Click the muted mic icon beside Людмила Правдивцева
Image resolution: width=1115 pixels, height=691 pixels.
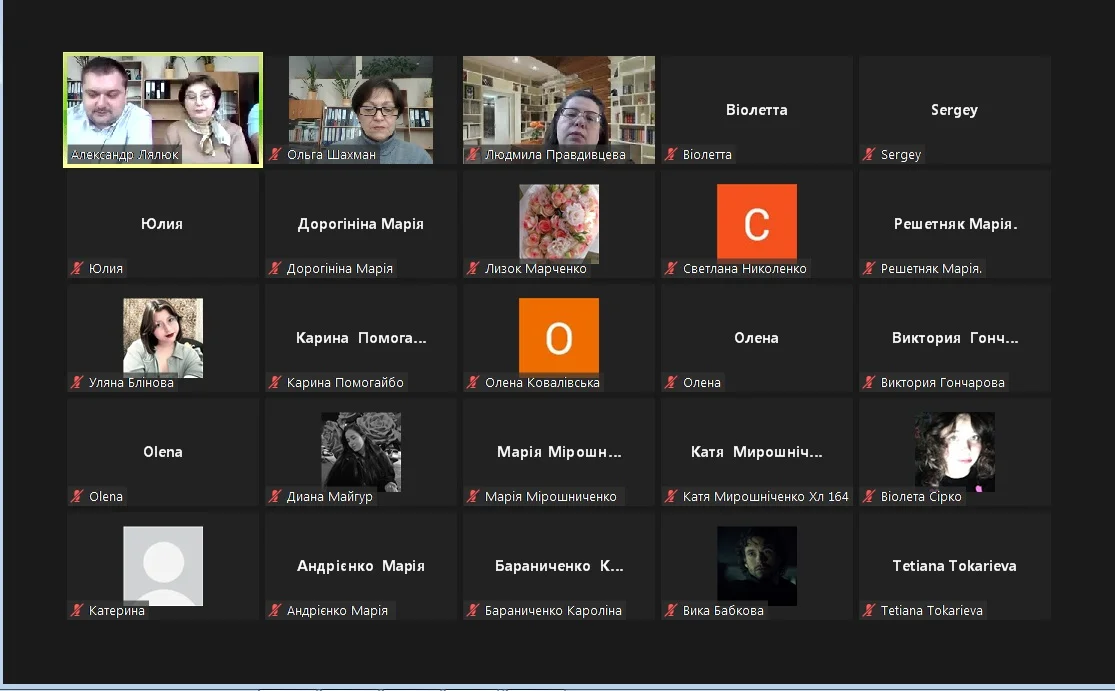point(474,154)
